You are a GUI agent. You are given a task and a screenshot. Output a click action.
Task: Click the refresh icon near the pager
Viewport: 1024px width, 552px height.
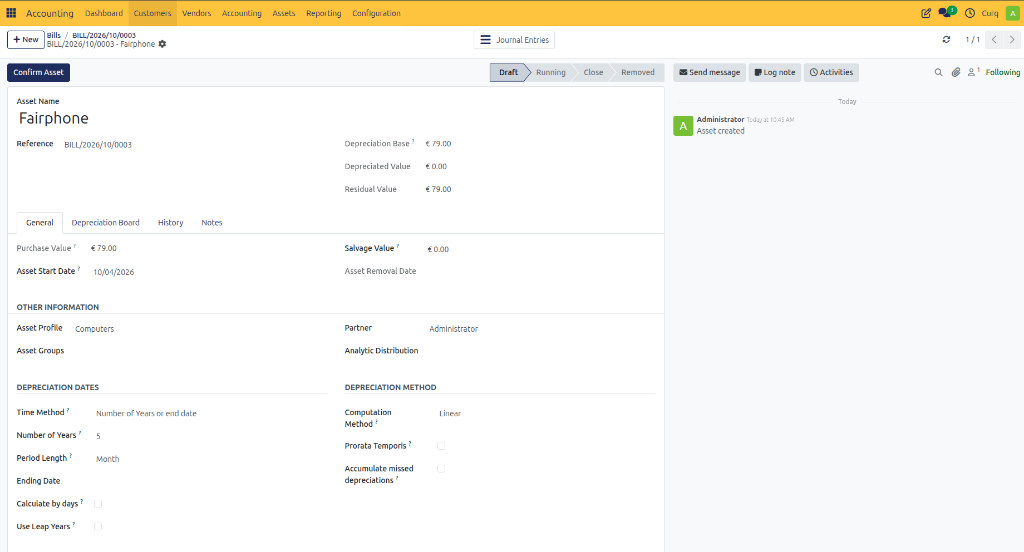tap(946, 40)
